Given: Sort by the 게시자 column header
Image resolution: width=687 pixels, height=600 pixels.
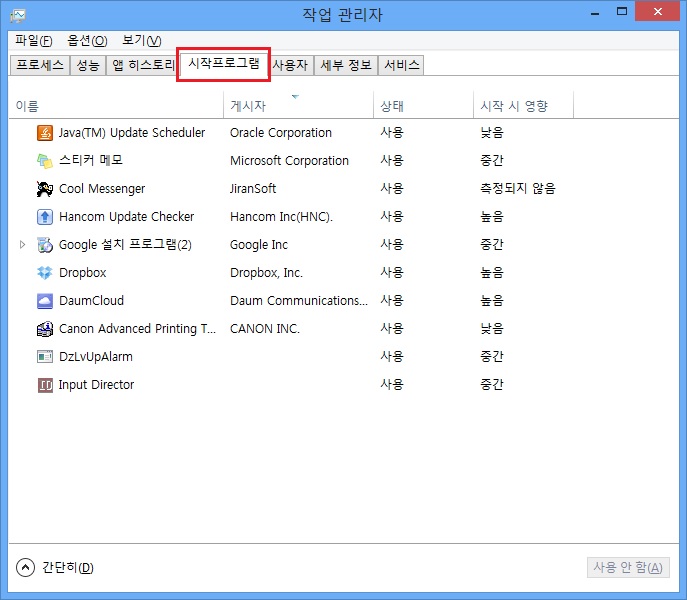Looking at the screenshot, I should click(x=298, y=105).
